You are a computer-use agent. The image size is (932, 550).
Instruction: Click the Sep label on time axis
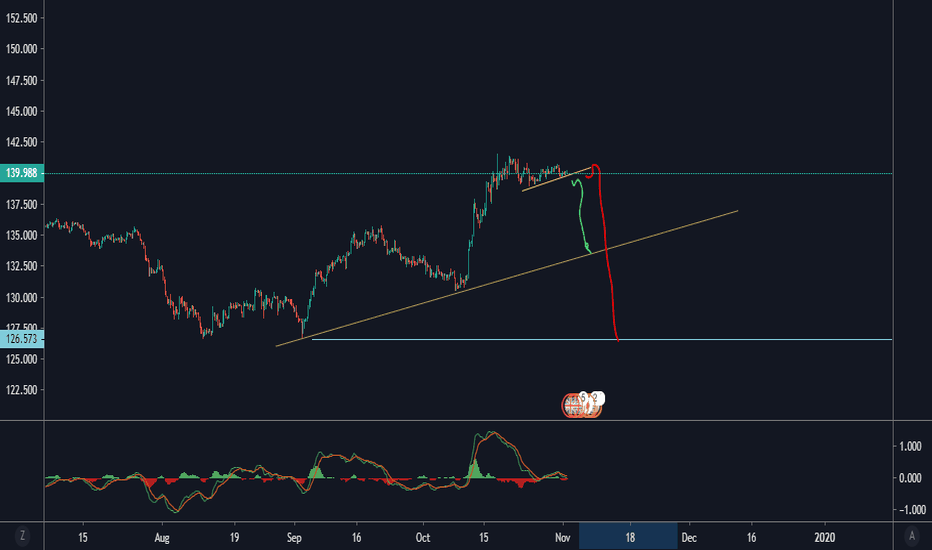[x=294, y=538]
